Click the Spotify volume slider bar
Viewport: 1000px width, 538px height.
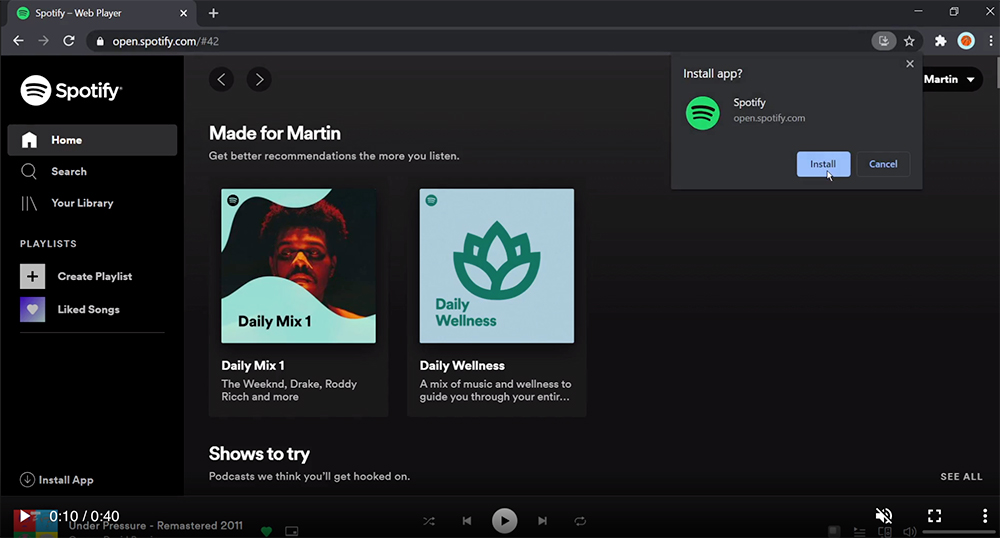click(x=959, y=532)
